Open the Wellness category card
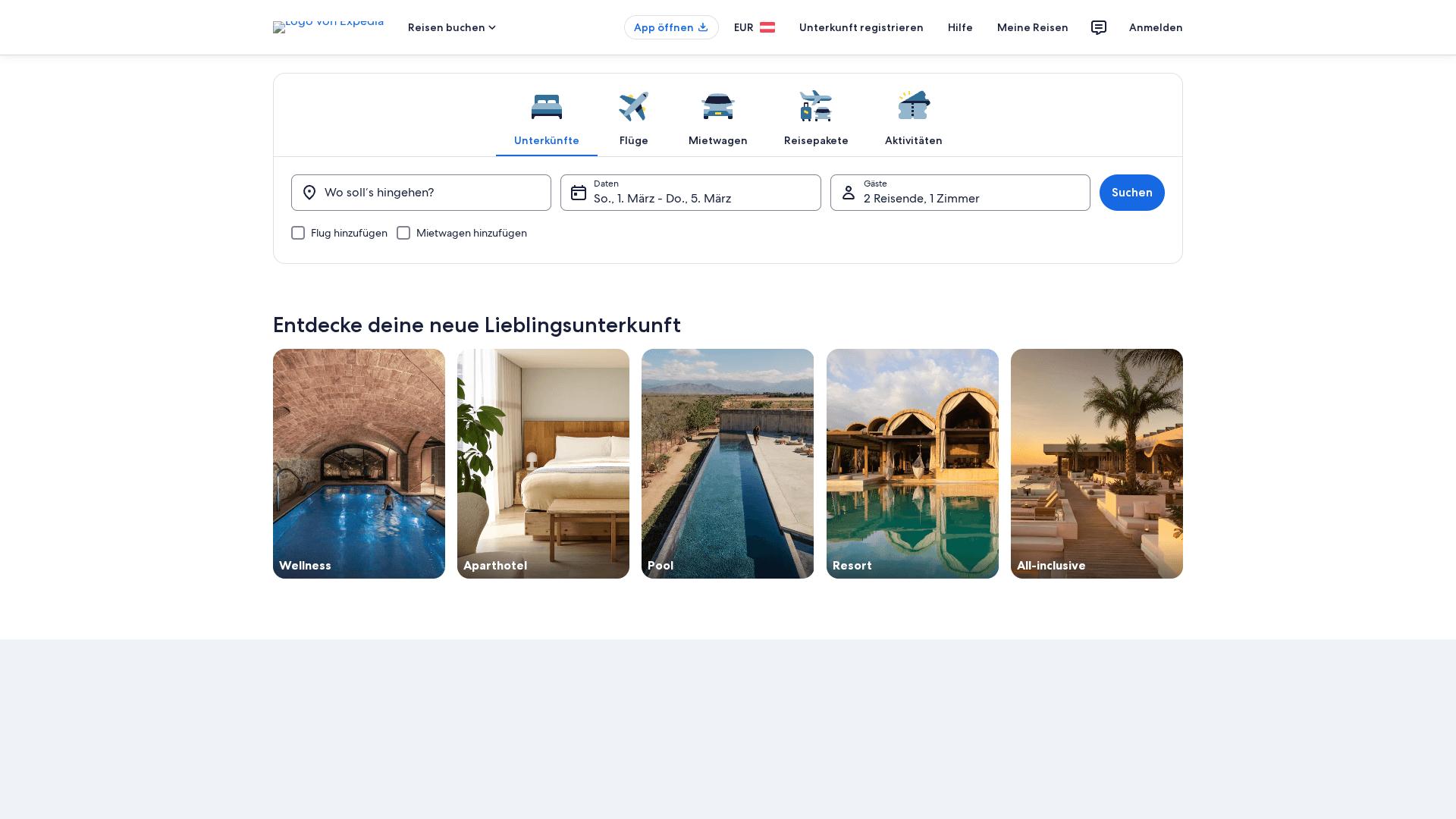This screenshot has width=1456, height=819. [x=359, y=463]
